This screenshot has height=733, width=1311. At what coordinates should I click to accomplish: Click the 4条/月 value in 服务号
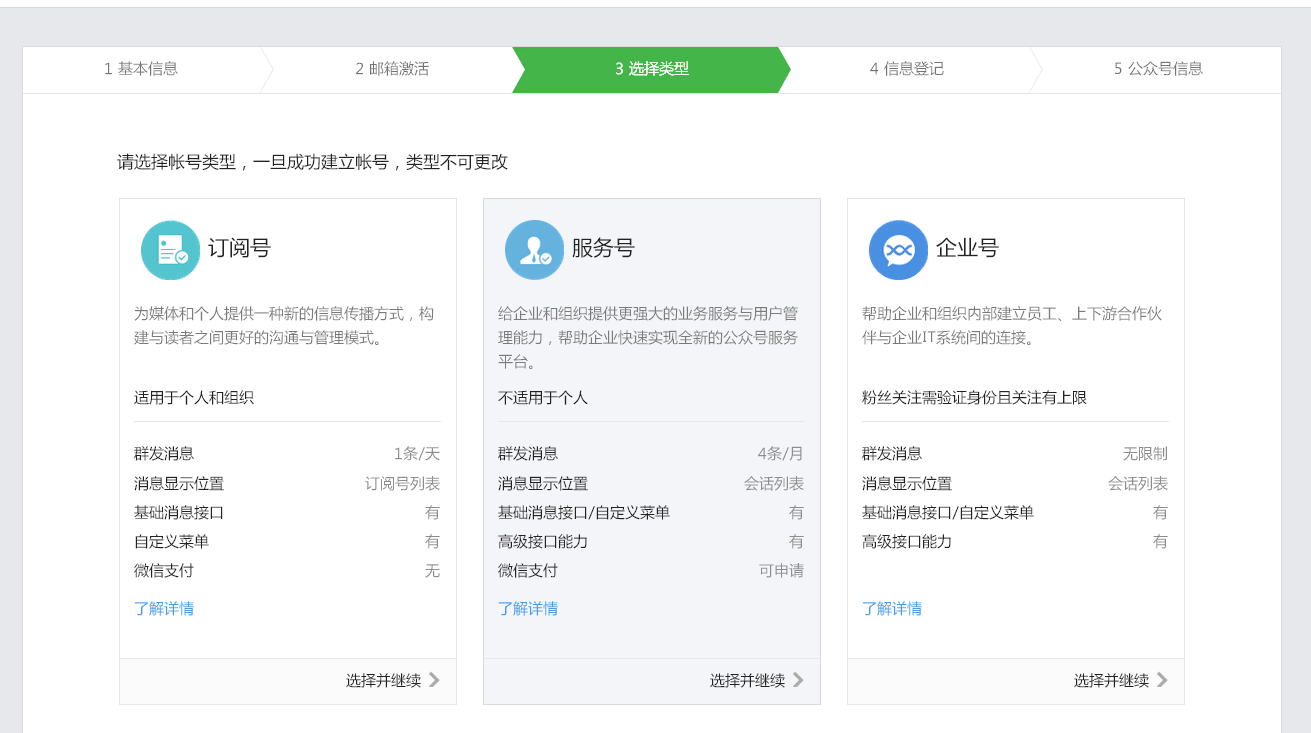[x=781, y=453]
